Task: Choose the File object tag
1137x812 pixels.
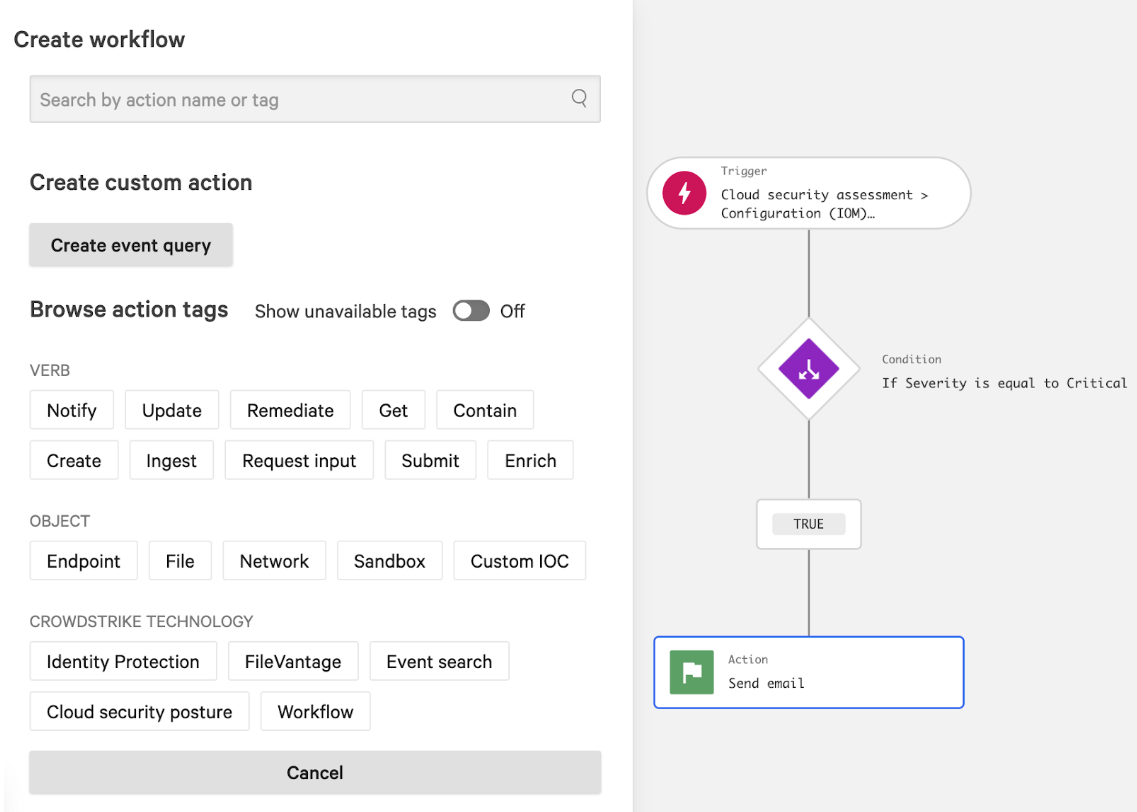Action: pos(180,561)
